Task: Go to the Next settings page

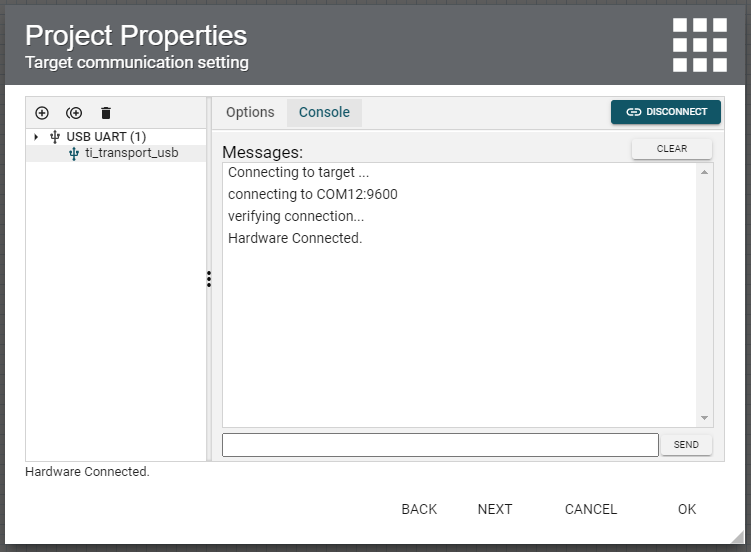Action: click(495, 509)
